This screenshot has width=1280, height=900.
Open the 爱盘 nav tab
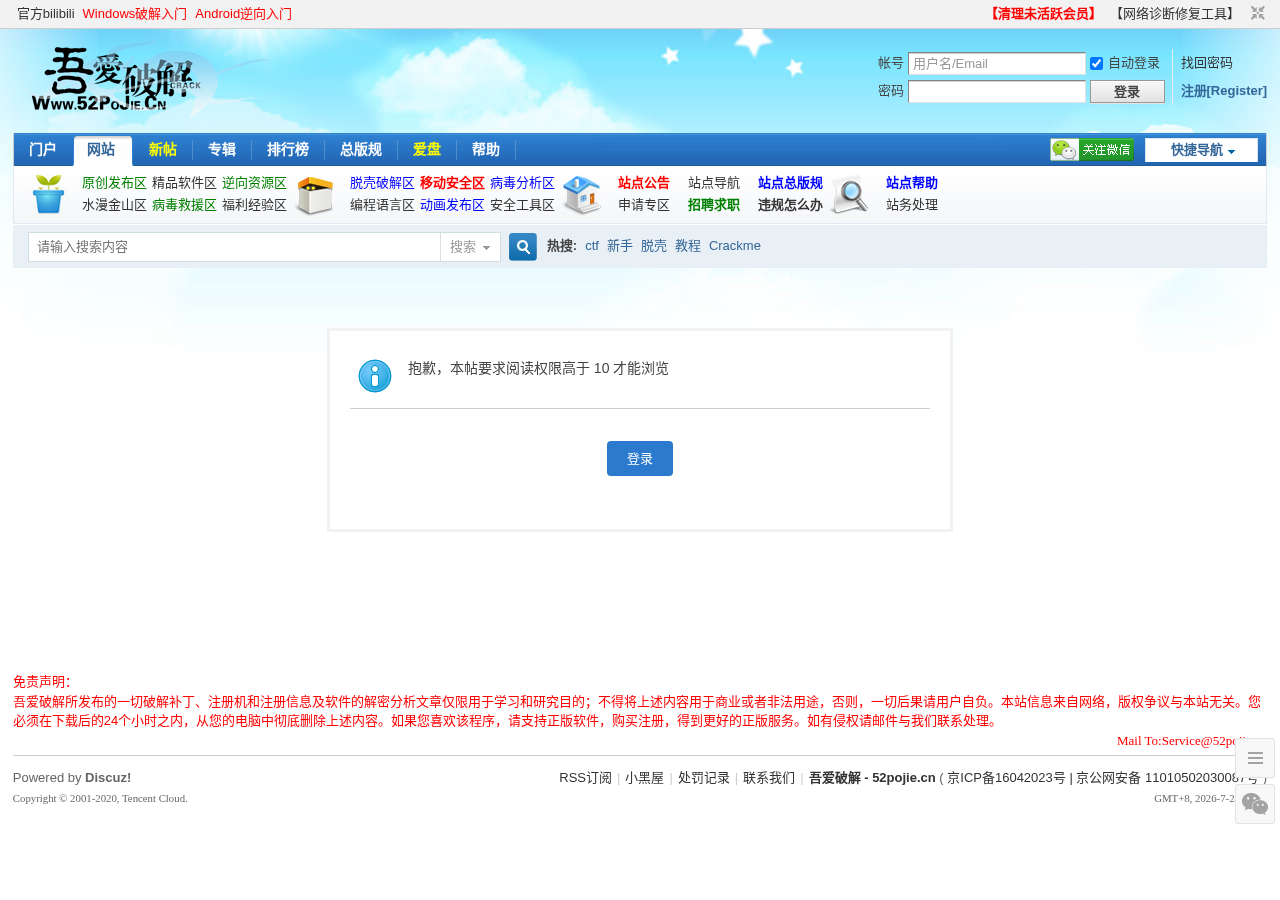pos(427,150)
